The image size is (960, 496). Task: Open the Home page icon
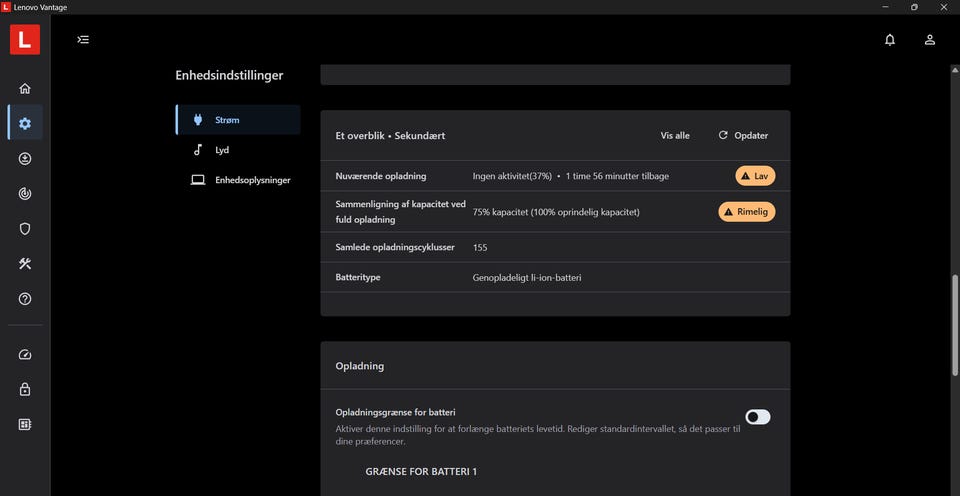(25, 88)
